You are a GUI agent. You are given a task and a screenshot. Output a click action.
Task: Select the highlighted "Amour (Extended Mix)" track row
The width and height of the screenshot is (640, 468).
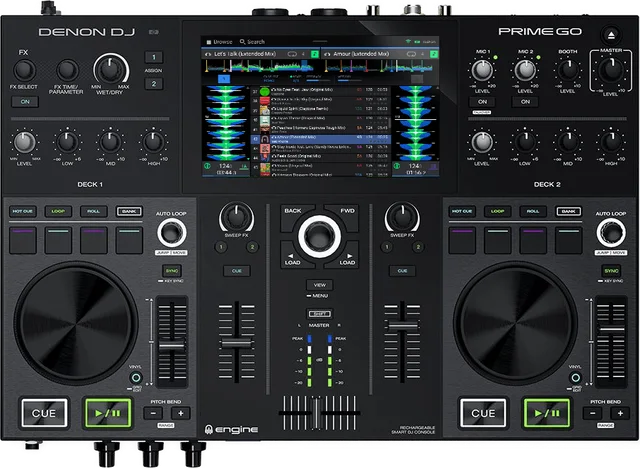[x=320, y=139]
